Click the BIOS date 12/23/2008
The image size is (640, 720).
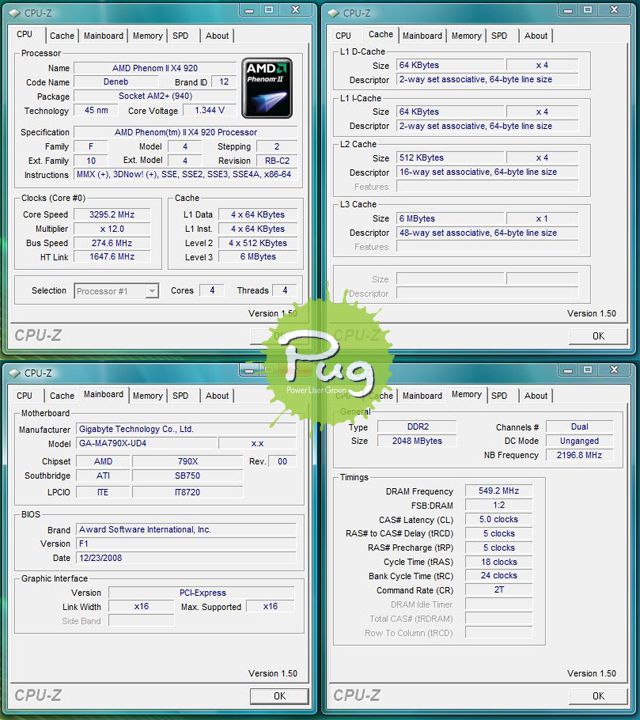pos(185,558)
